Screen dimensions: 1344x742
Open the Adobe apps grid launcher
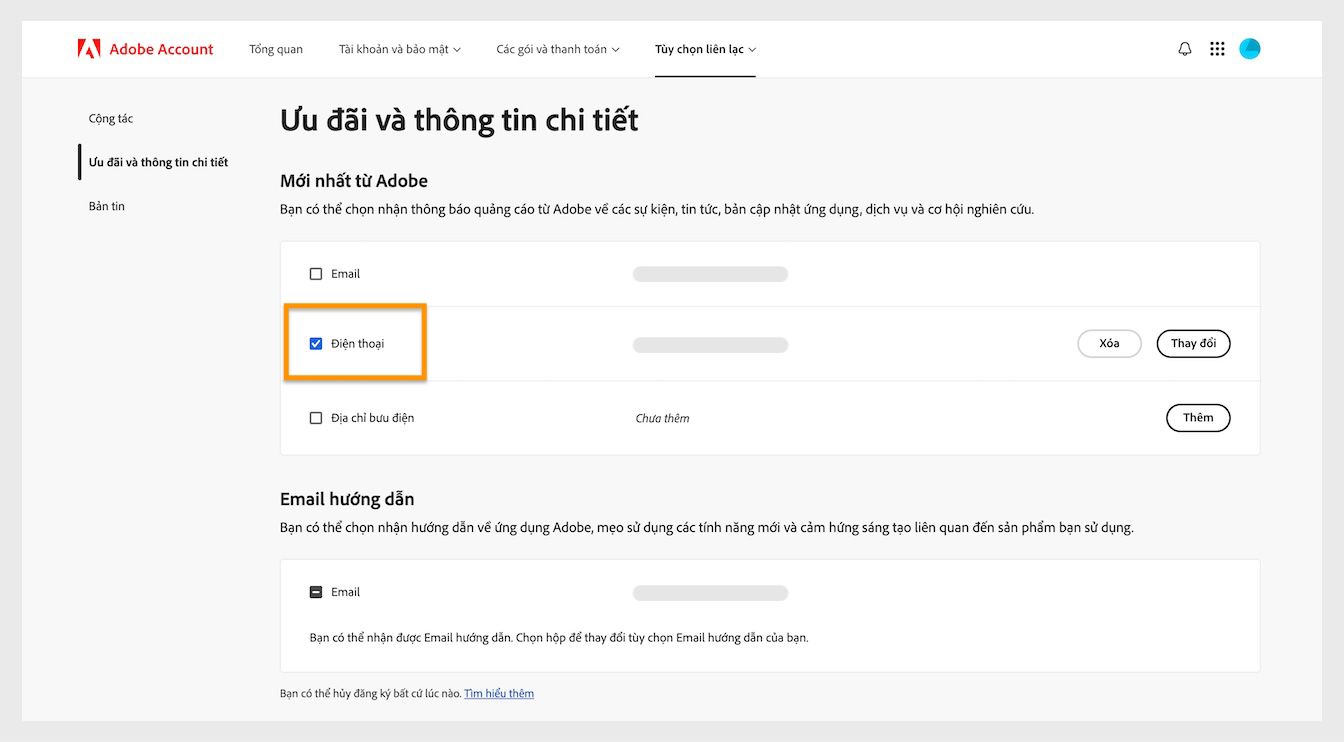1217,48
